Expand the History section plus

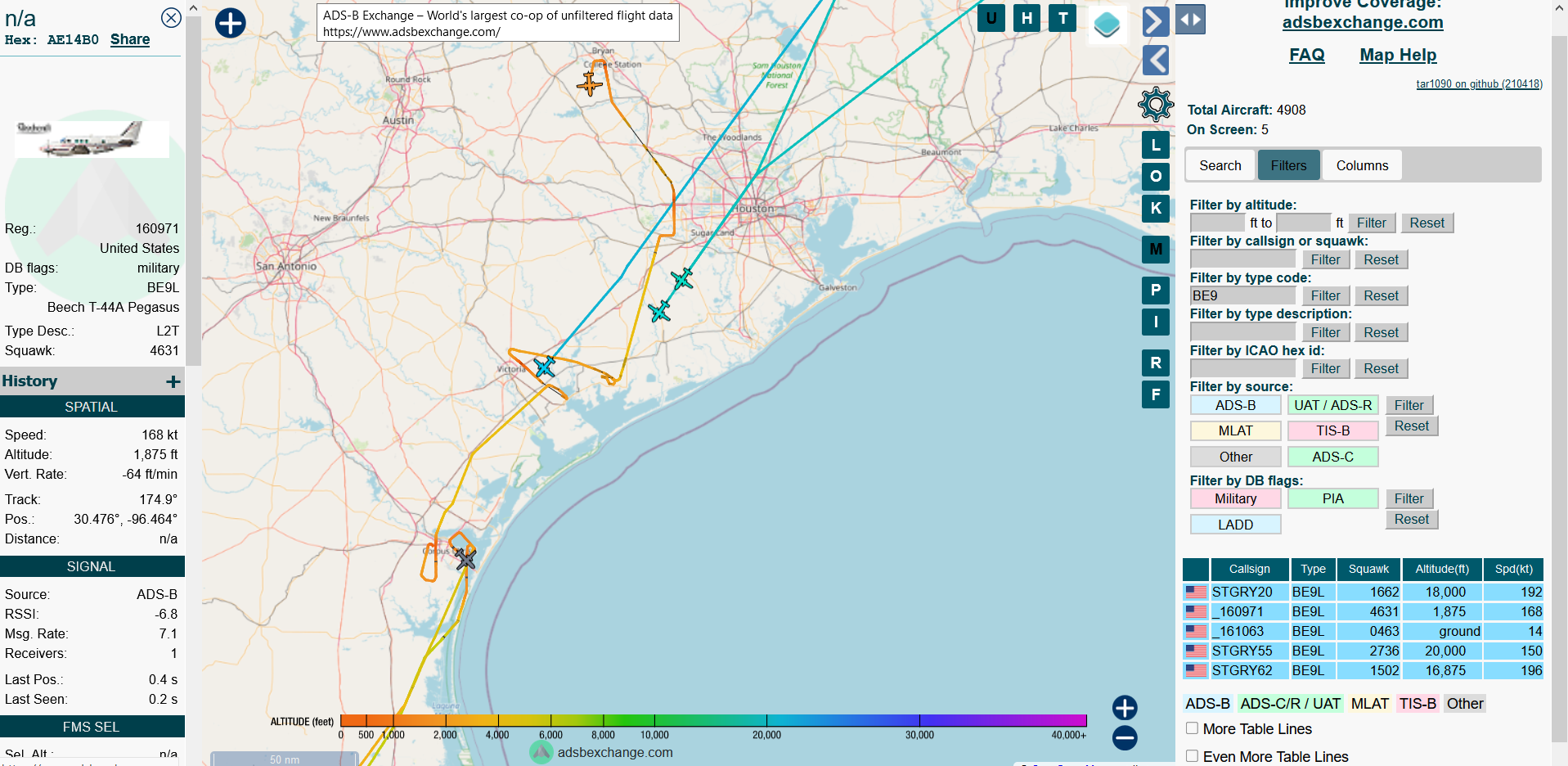click(173, 381)
